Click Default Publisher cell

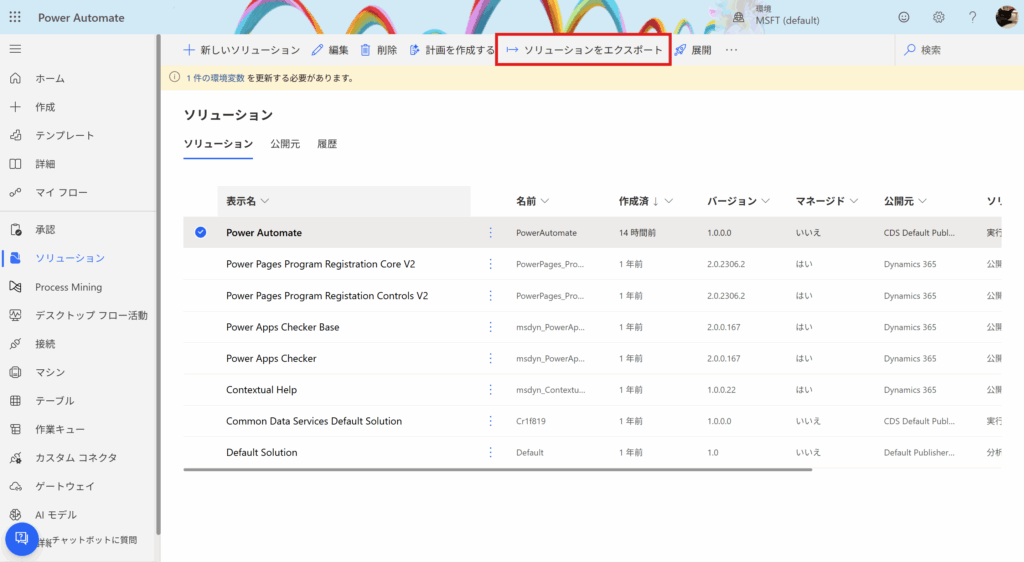pyautogui.click(x=919, y=452)
